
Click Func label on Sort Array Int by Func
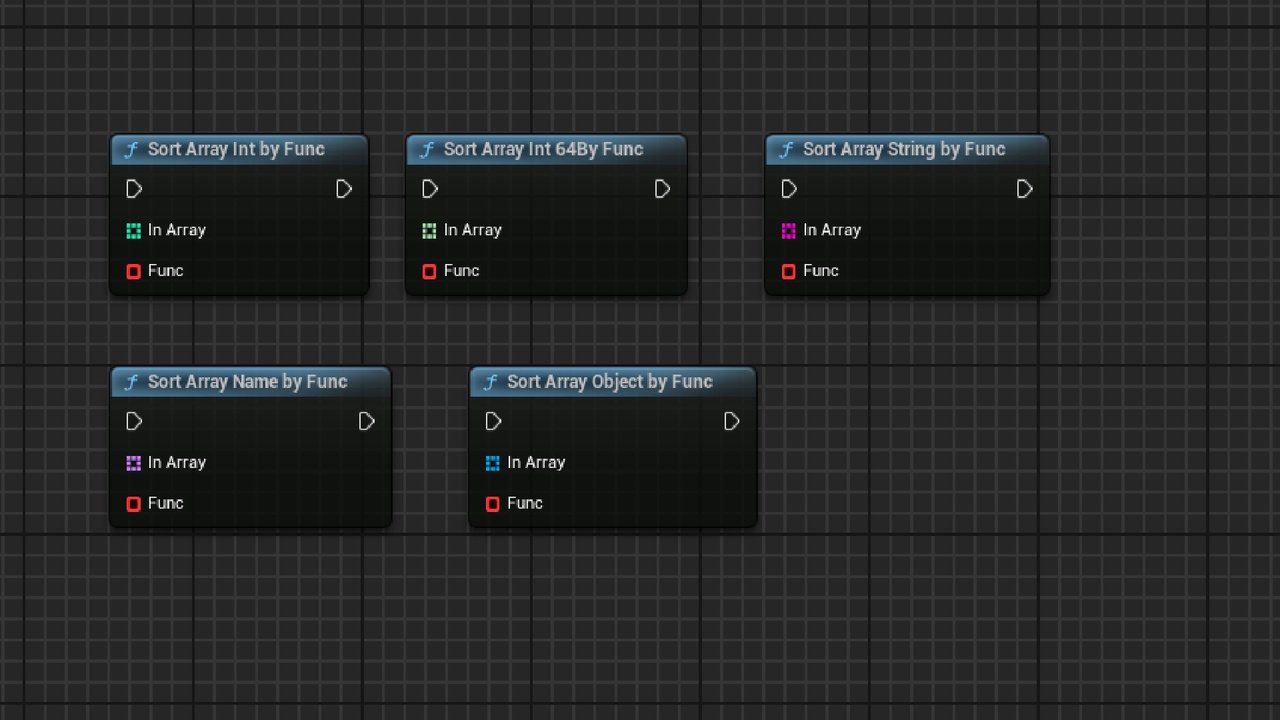click(x=166, y=270)
